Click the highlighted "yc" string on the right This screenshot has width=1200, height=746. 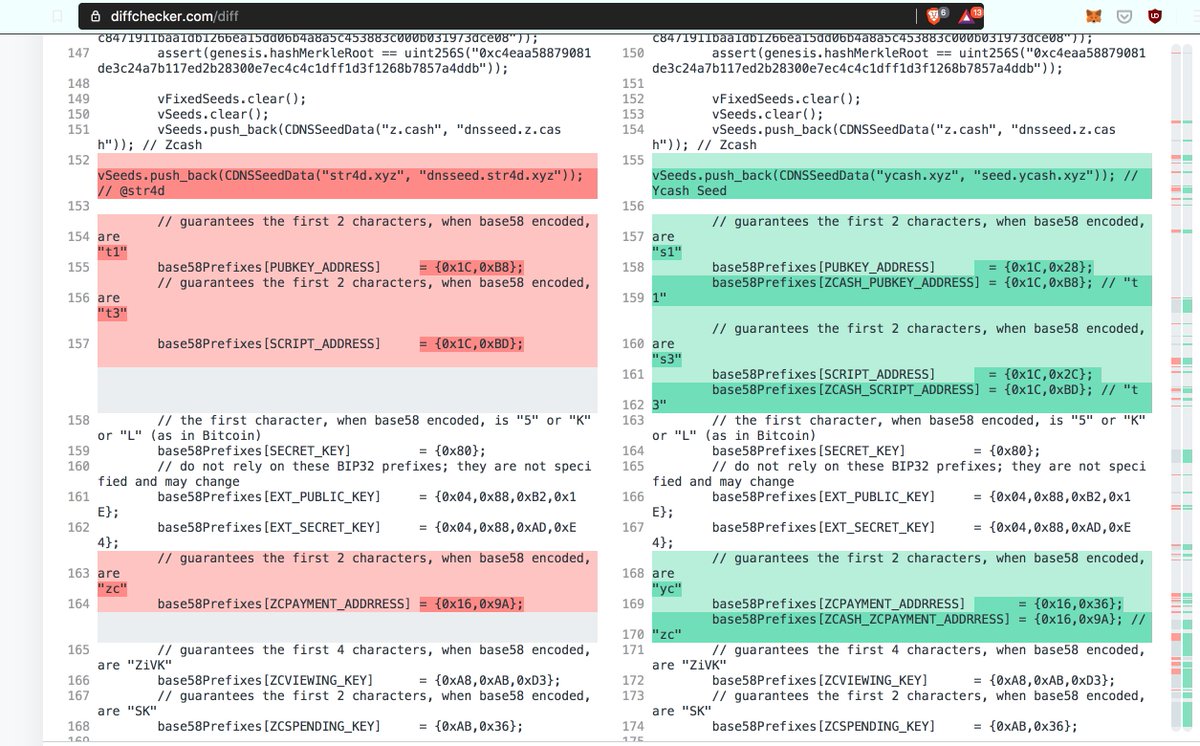click(667, 588)
